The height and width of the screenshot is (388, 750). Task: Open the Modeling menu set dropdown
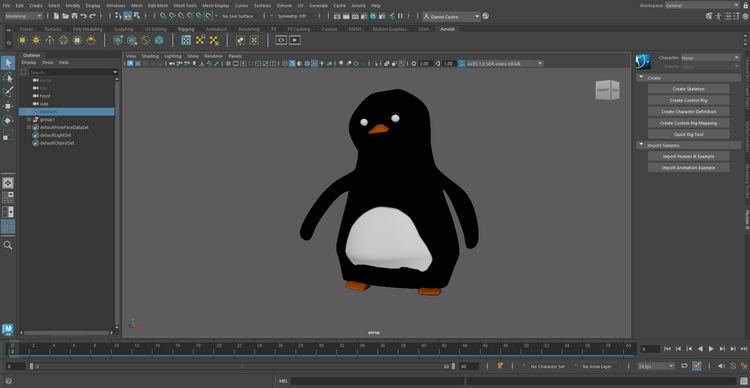23,16
